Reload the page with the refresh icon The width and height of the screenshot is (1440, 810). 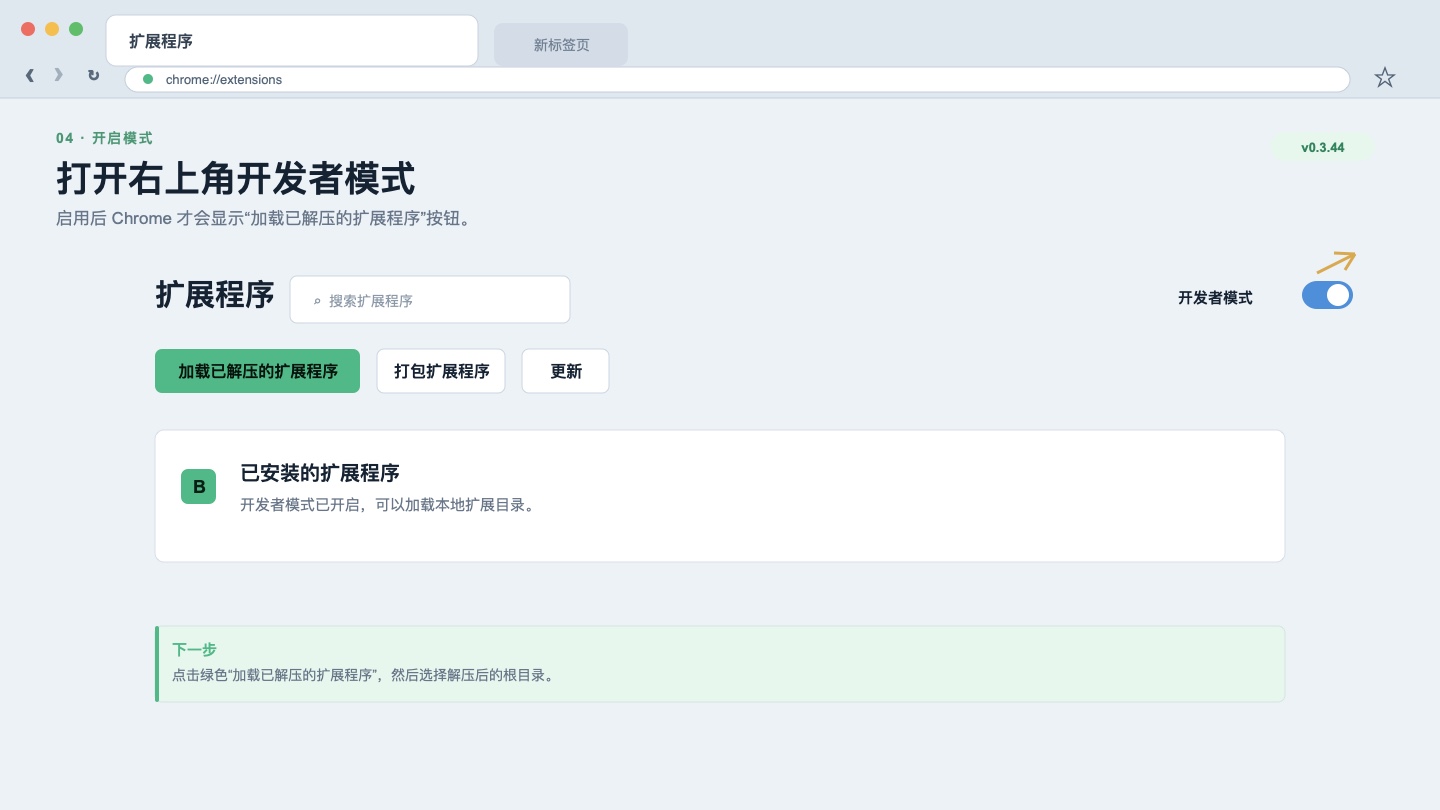(x=93, y=75)
